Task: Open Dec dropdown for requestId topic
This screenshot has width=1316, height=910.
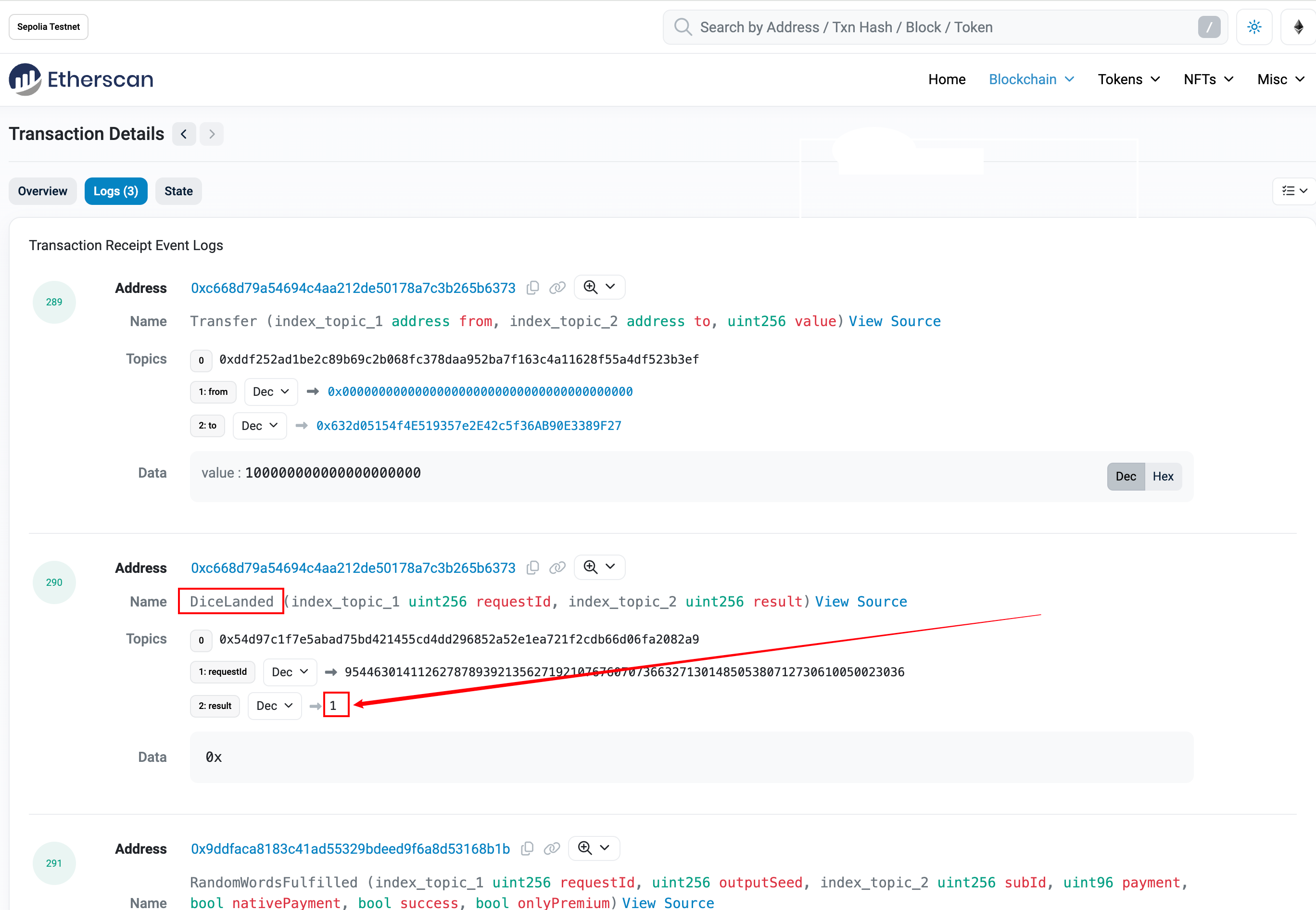Action: coord(290,671)
